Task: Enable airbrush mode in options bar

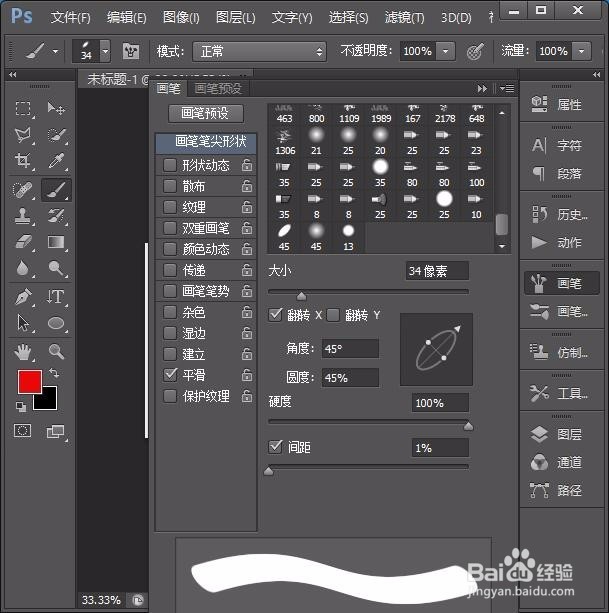Action: click(475, 51)
